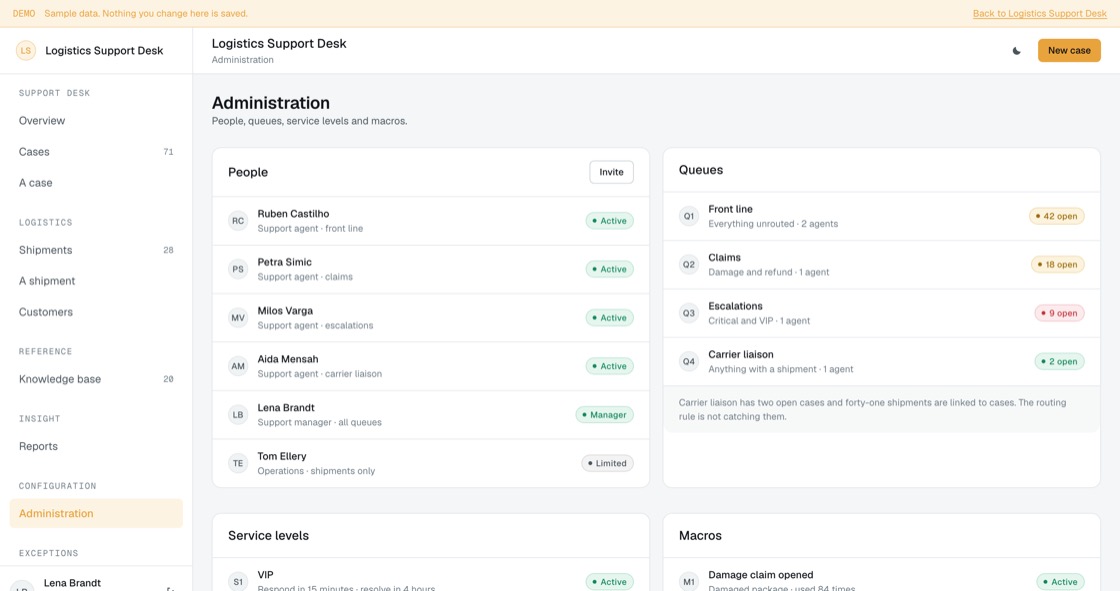1120x591 pixels.
Task: Click the LB avatar in the People list
Action: pos(238,415)
